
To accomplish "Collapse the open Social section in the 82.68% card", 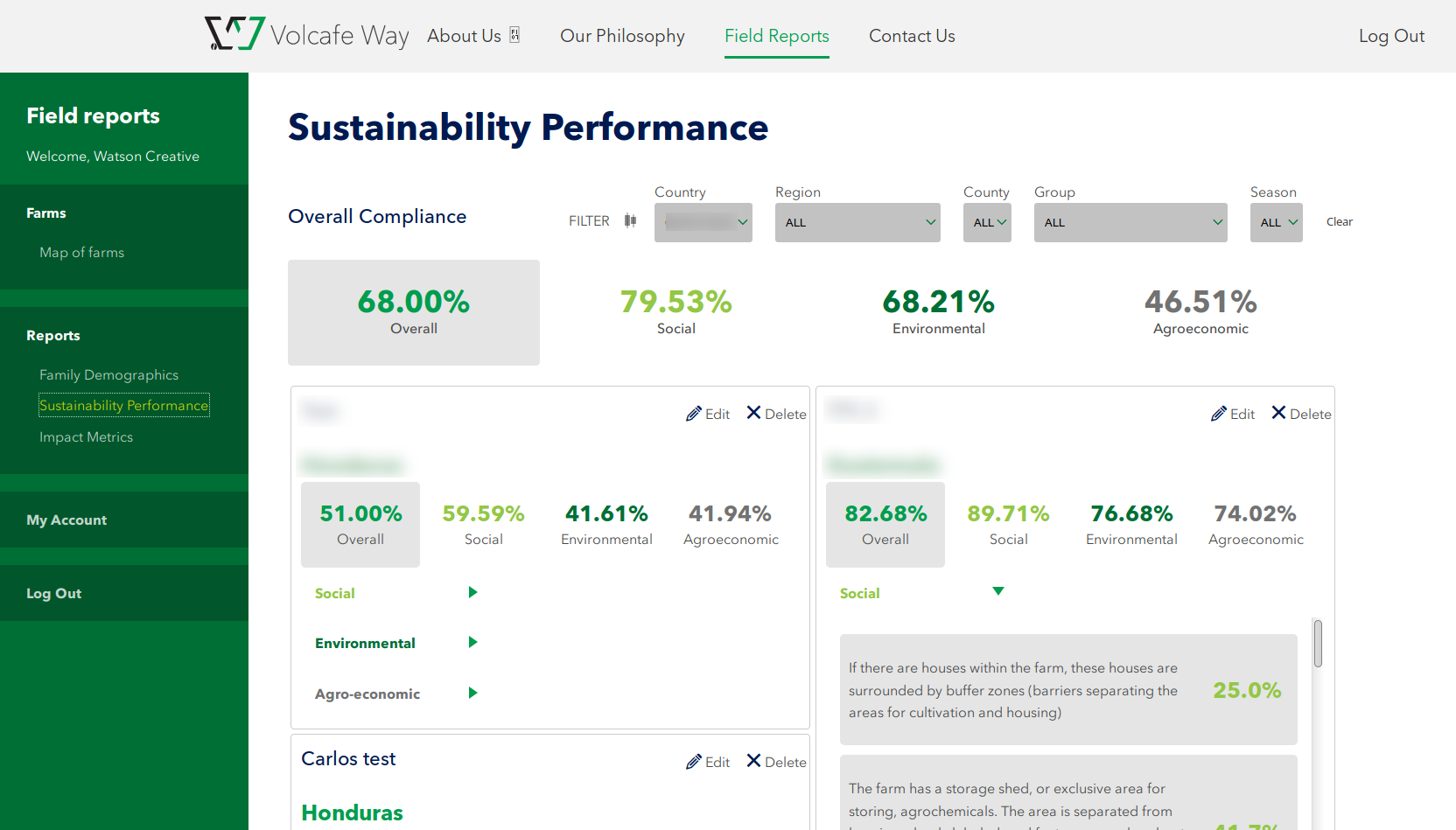I will click(x=997, y=592).
